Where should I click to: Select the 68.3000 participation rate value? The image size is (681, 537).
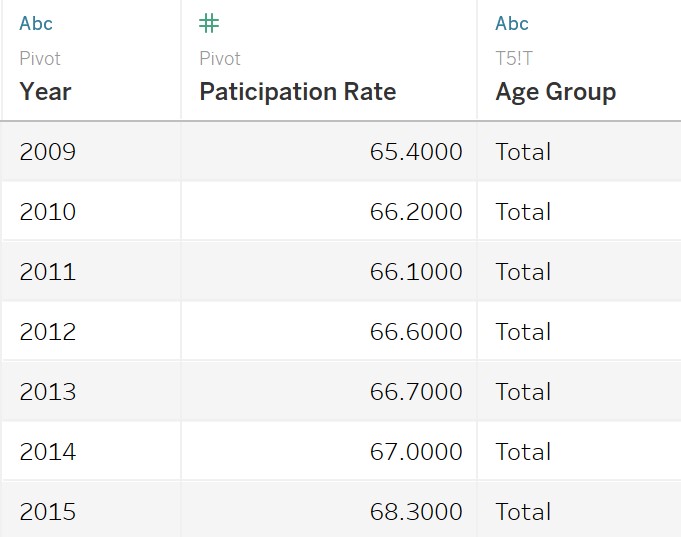pyautogui.click(x=416, y=512)
